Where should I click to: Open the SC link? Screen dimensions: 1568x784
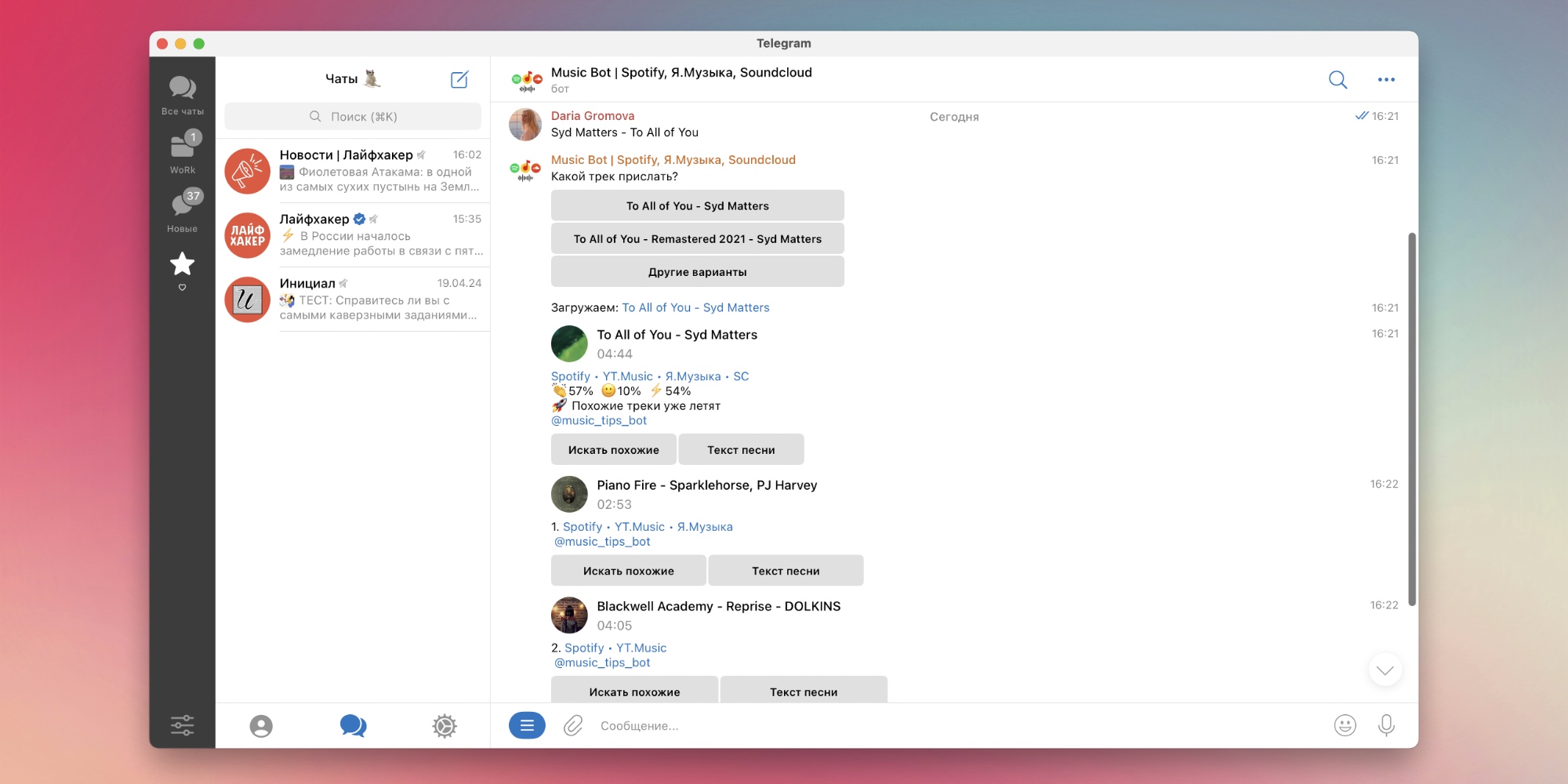pos(741,376)
